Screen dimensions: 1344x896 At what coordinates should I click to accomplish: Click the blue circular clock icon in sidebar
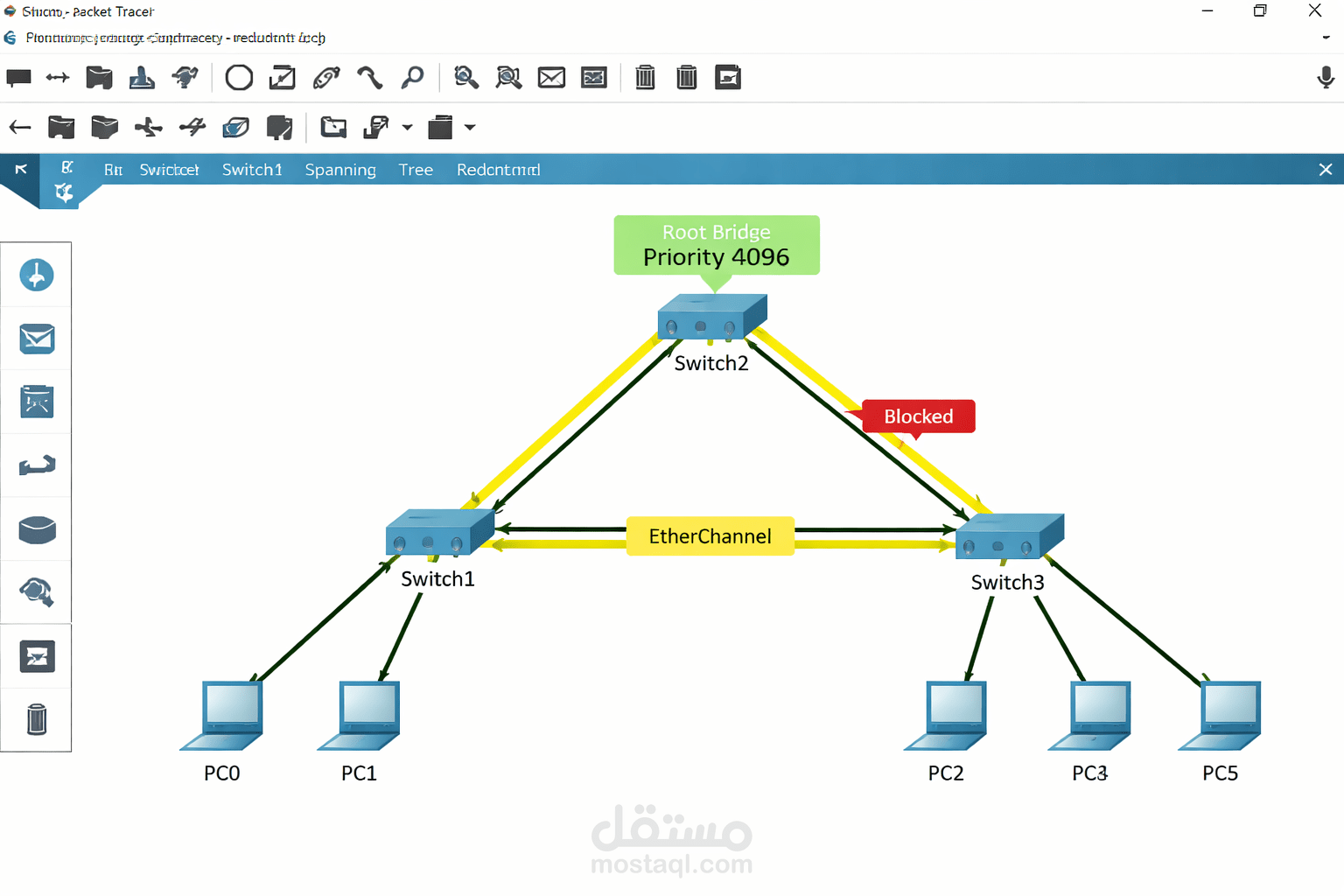point(36,274)
